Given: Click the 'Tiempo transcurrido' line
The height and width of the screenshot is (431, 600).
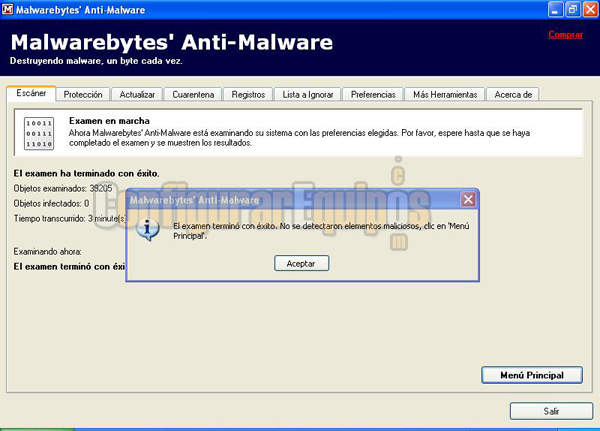Looking at the screenshot, I should (x=70, y=219).
